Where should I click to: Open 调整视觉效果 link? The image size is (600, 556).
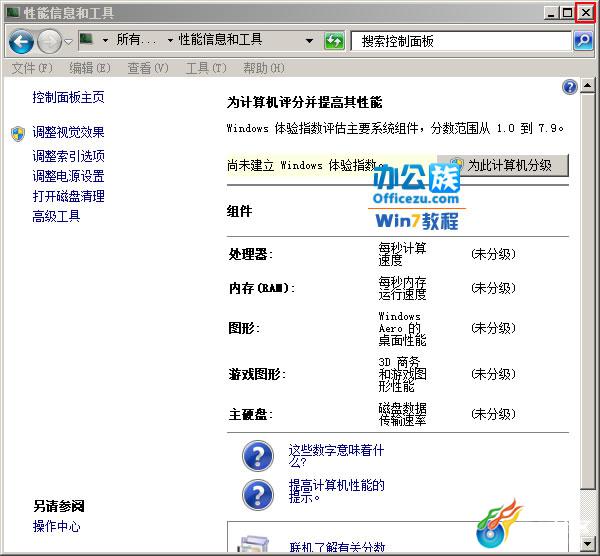(x=68, y=132)
